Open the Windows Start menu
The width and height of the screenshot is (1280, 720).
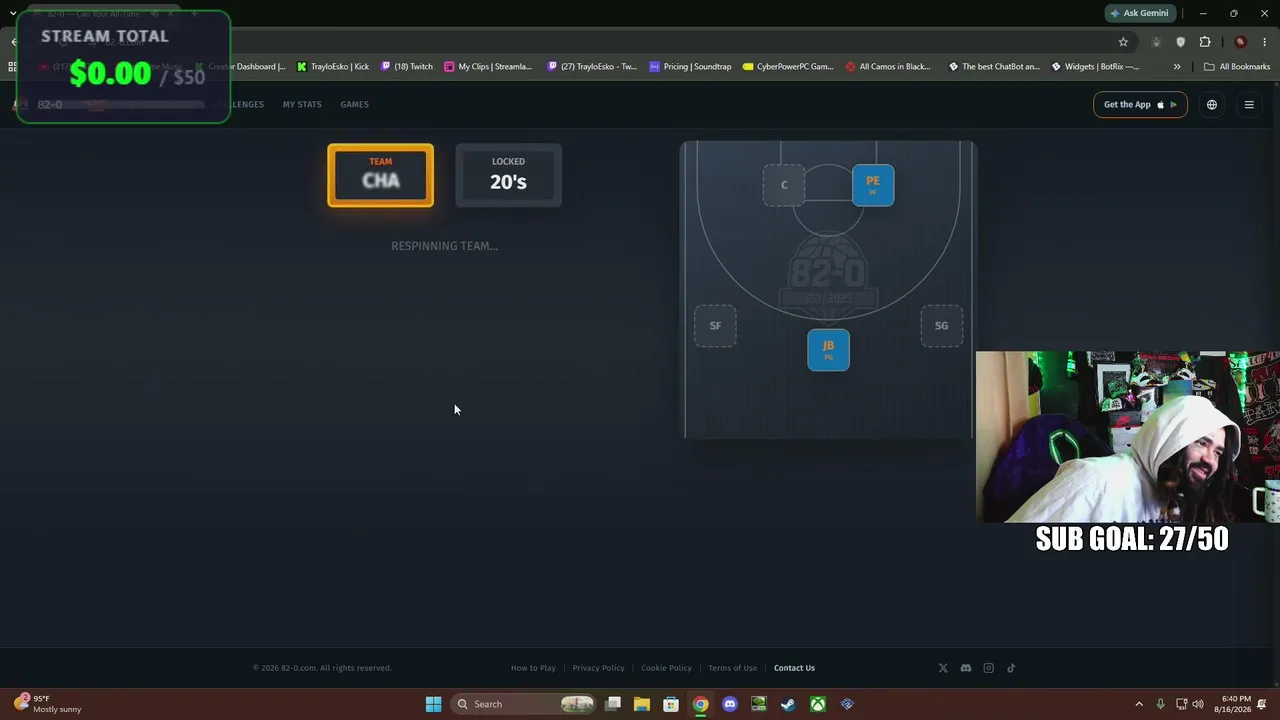point(433,704)
